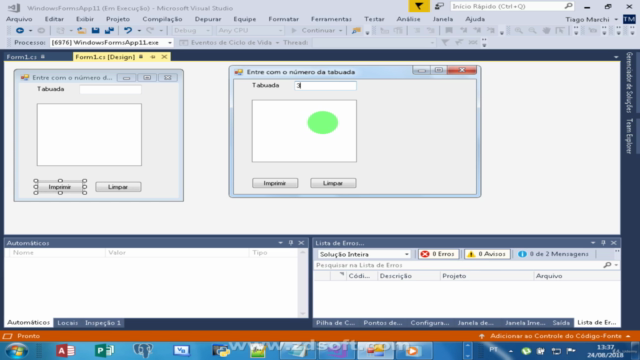This screenshot has height=360, width=640.
Task: Click the quick launch search magnifier
Action: 568,6
